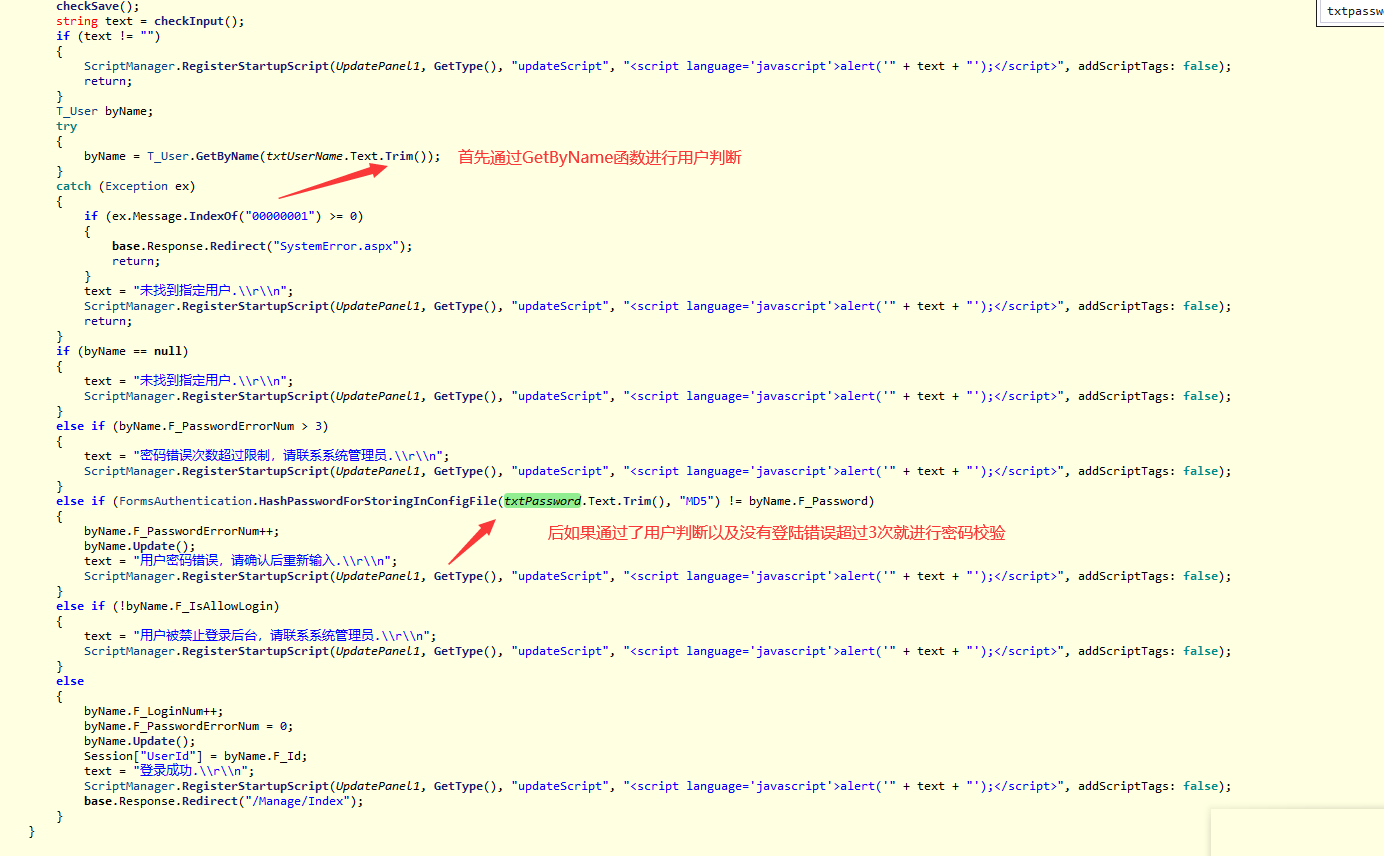Image resolution: width=1384 pixels, height=856 pixels.
Task: Click the txtpassw search box
Action: pos(1352,11)
